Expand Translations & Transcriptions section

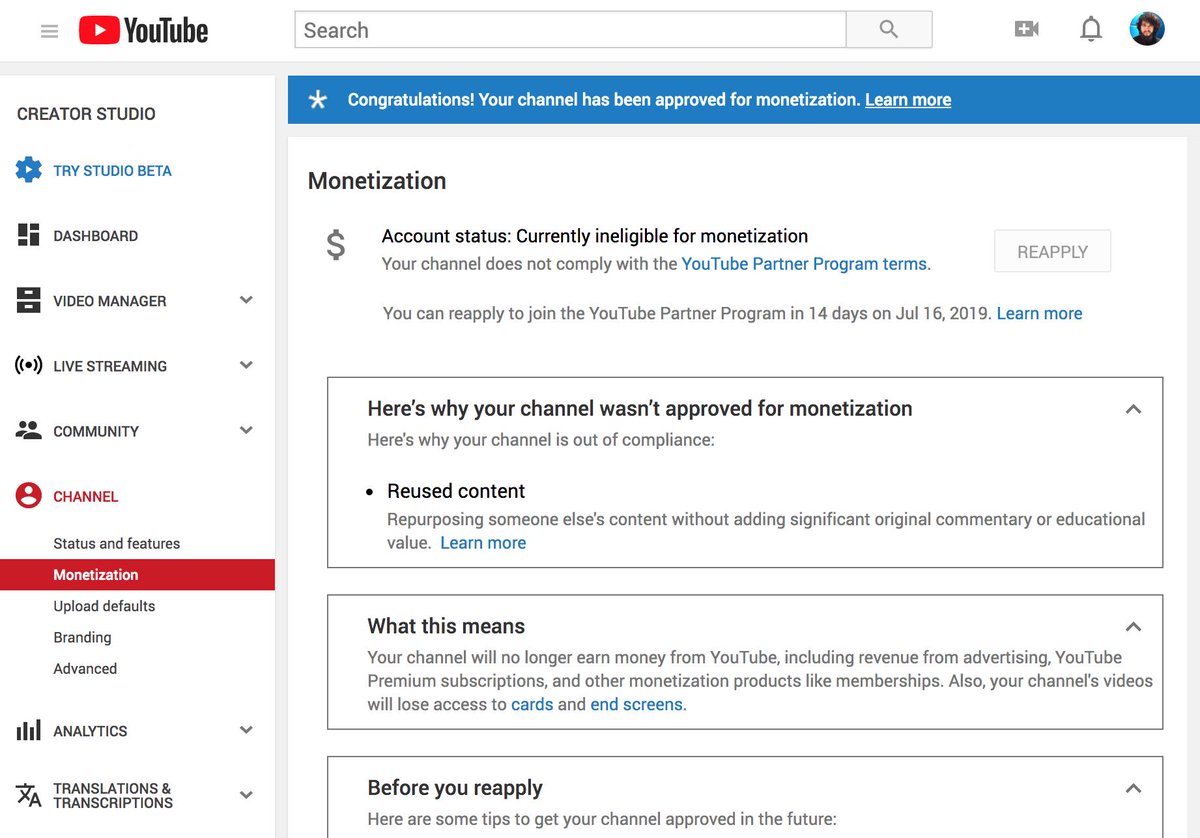246,795
